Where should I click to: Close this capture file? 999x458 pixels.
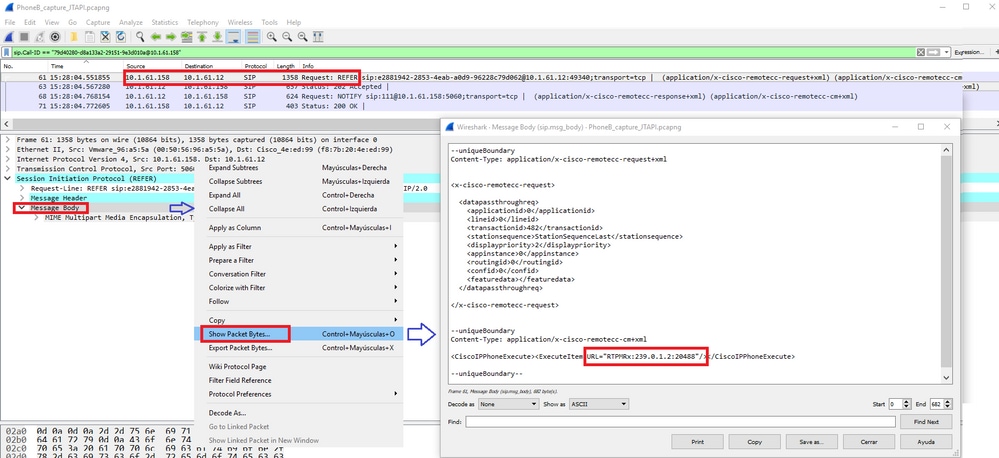point(105,36)
